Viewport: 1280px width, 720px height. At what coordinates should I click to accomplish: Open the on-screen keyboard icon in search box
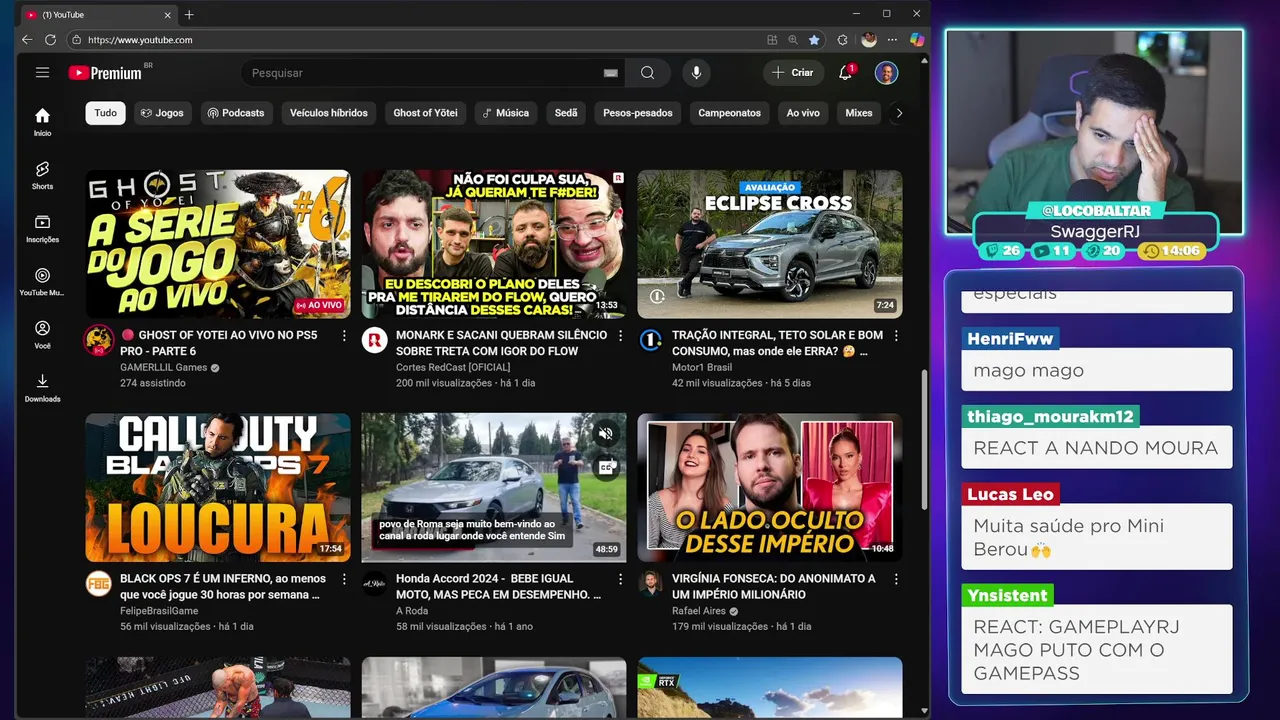611,73
